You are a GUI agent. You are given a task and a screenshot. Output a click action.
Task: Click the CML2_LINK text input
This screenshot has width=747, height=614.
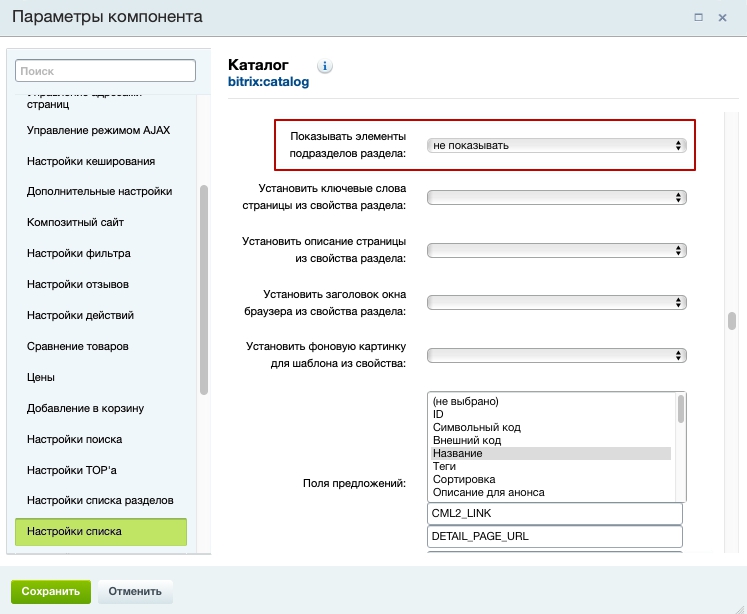pyautogui.click(x=554, y=513)
